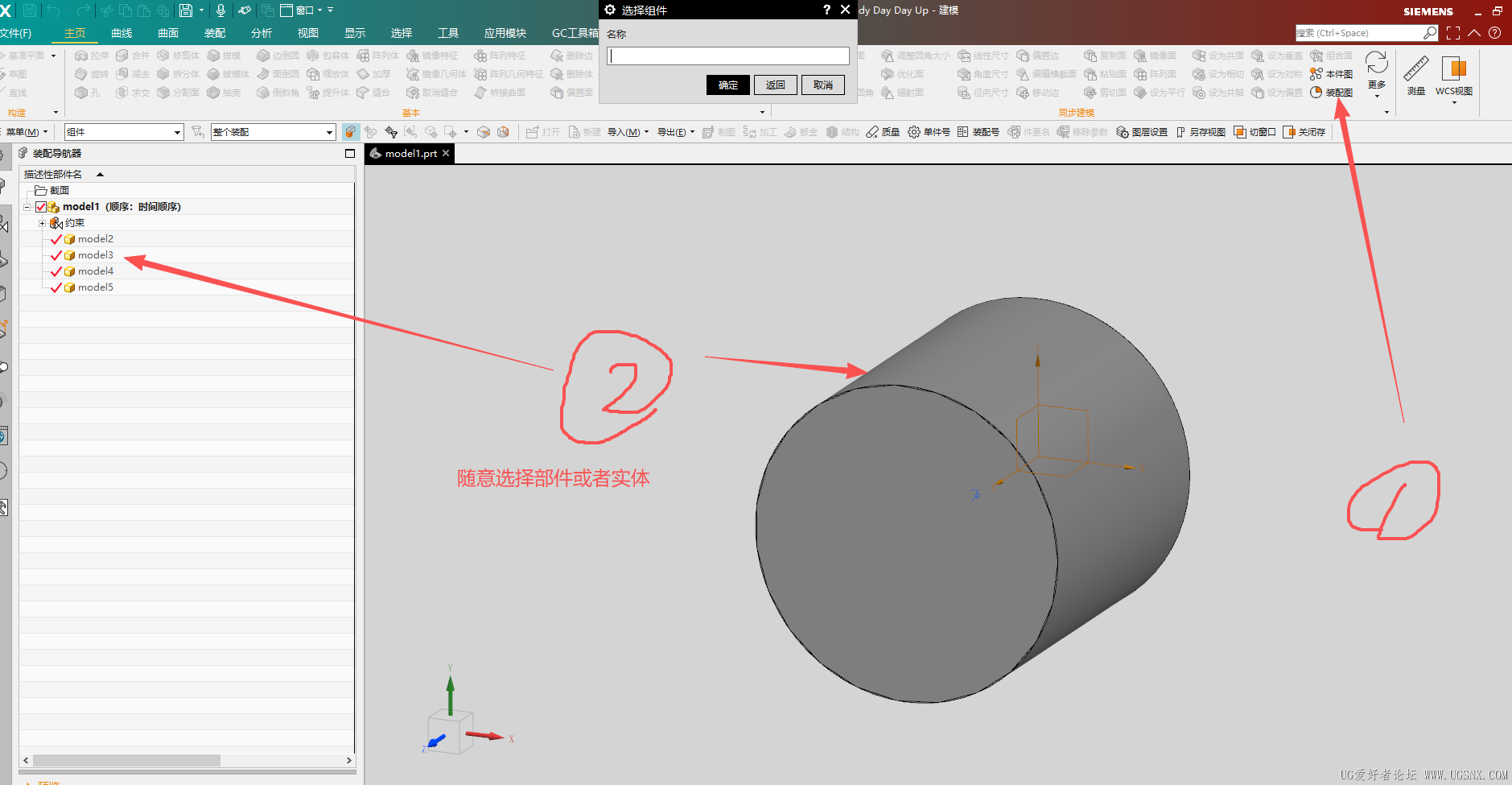Click the 本件图 icon in the ribbon
1512x785 pixels.
tap(1332, 74)
